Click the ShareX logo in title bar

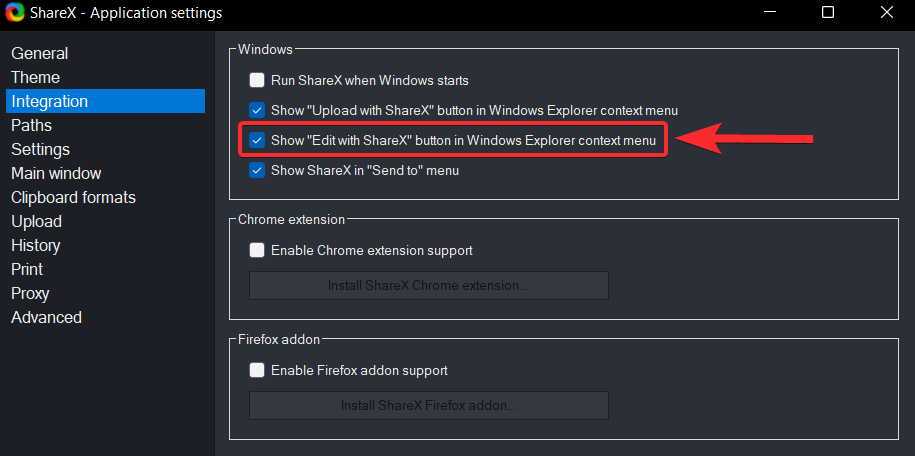(x=15, y=14)
